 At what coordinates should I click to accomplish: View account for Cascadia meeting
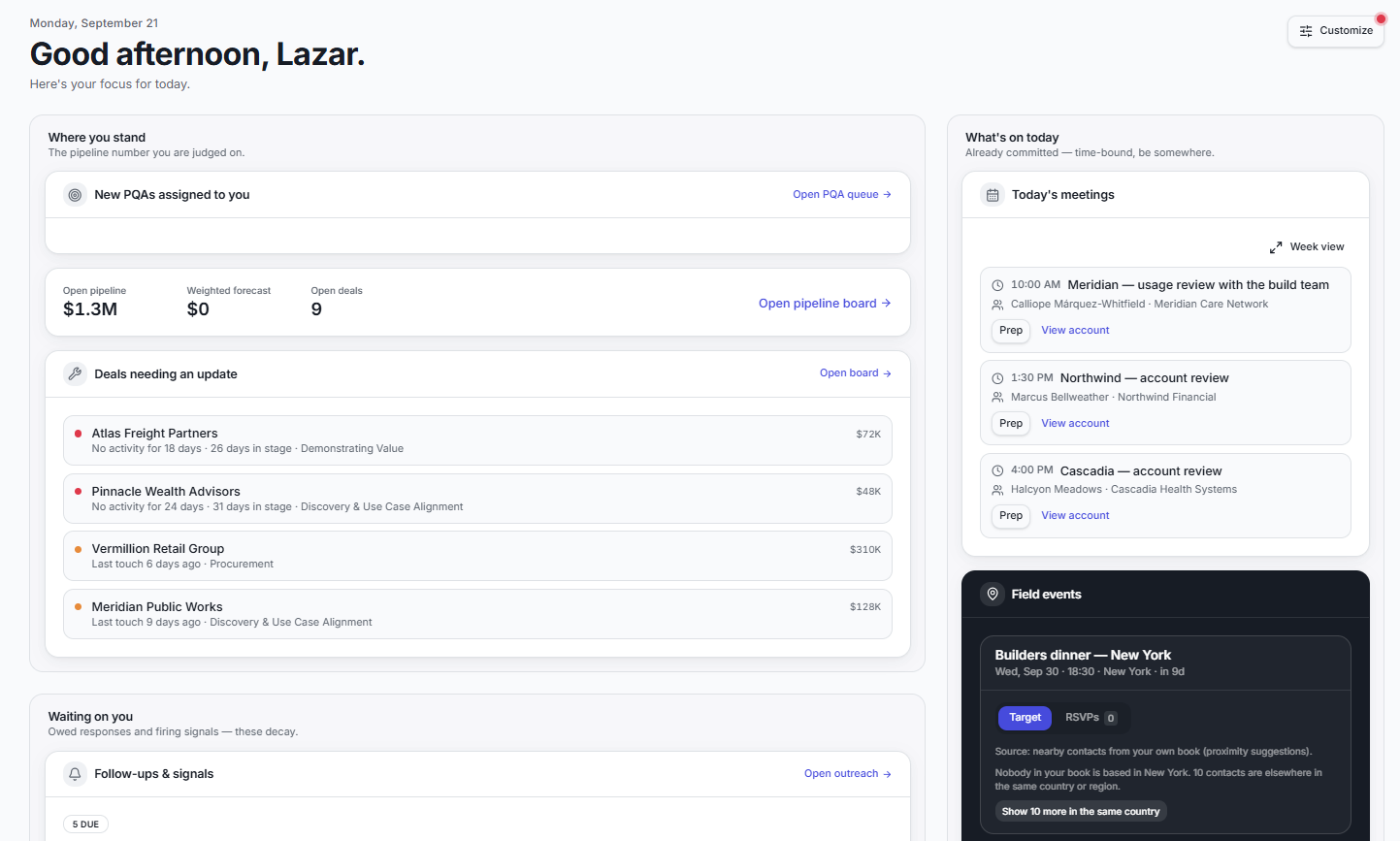tap(1075, 516)
